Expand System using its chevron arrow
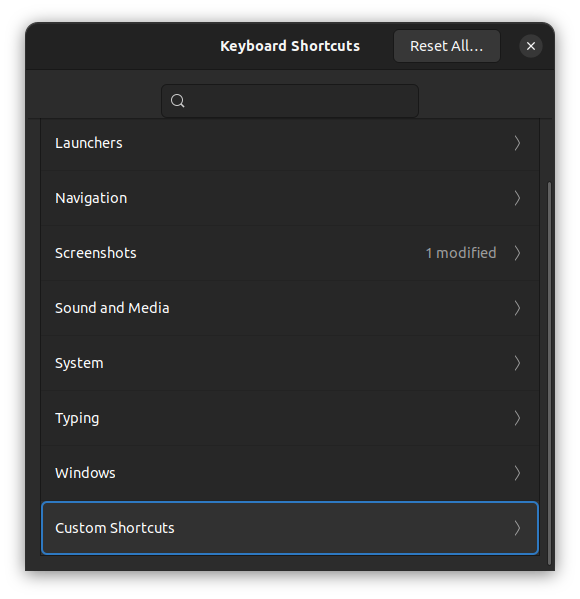 click(517, 363)
